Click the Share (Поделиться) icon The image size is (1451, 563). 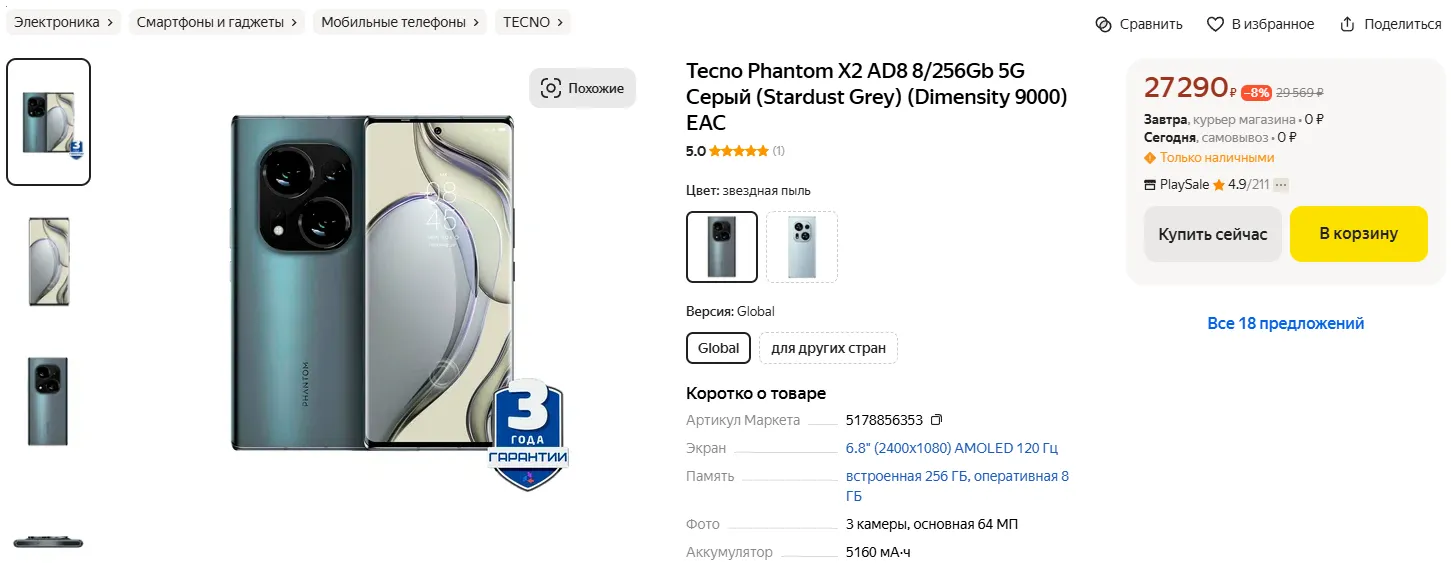[1347, 24]
